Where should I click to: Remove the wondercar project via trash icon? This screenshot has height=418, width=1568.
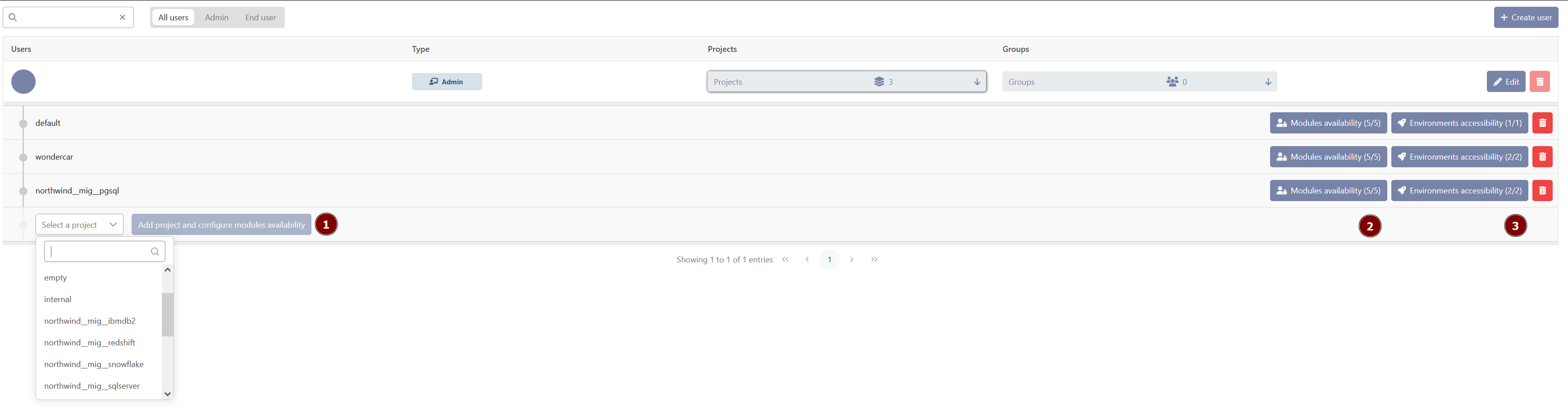point(1542,157)
